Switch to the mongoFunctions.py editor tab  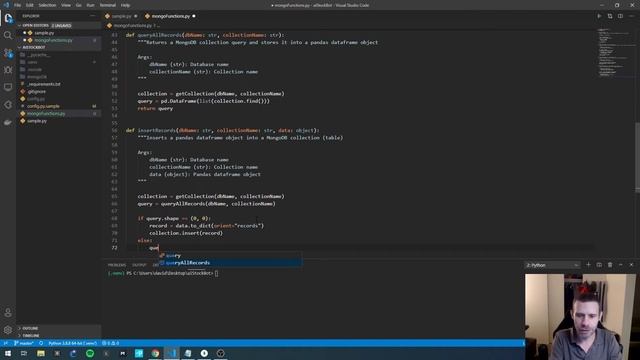pos(170,16)
